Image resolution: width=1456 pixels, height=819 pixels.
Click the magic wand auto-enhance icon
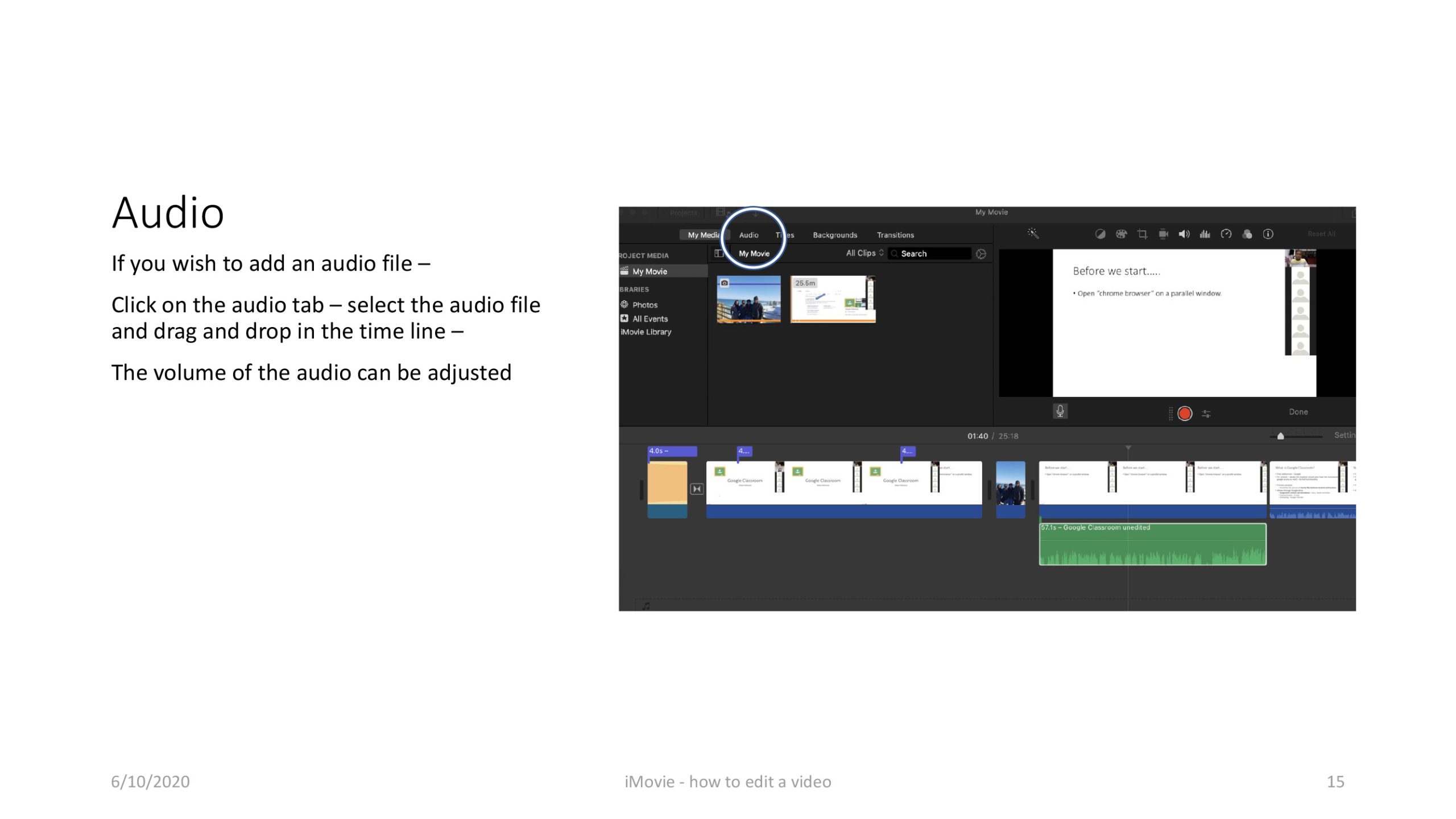pos(1033,234)
